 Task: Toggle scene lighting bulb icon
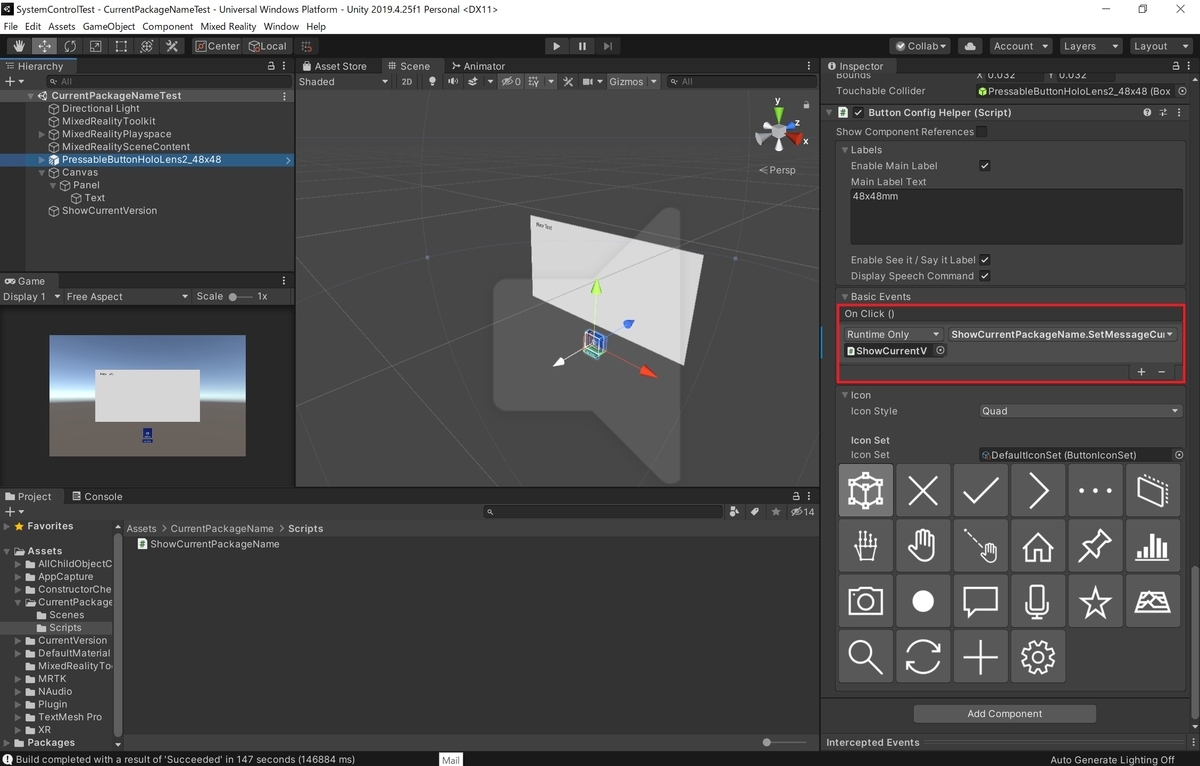click(x=433, y=82)
